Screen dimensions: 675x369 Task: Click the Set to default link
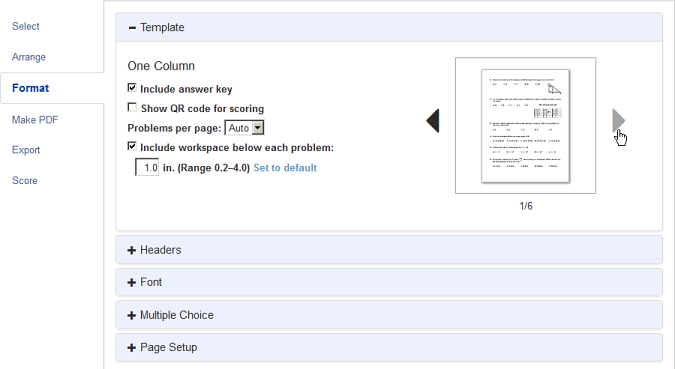pyautogui.click(x=285, y=167)
